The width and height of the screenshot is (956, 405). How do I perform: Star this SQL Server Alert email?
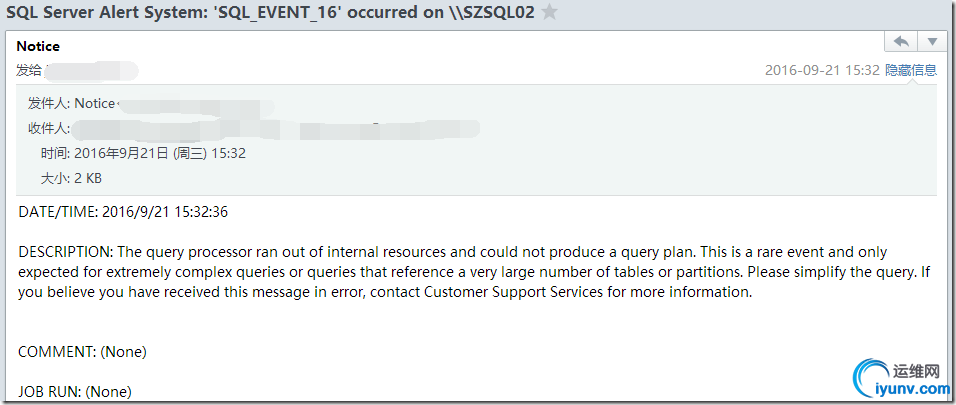point(550,13)
